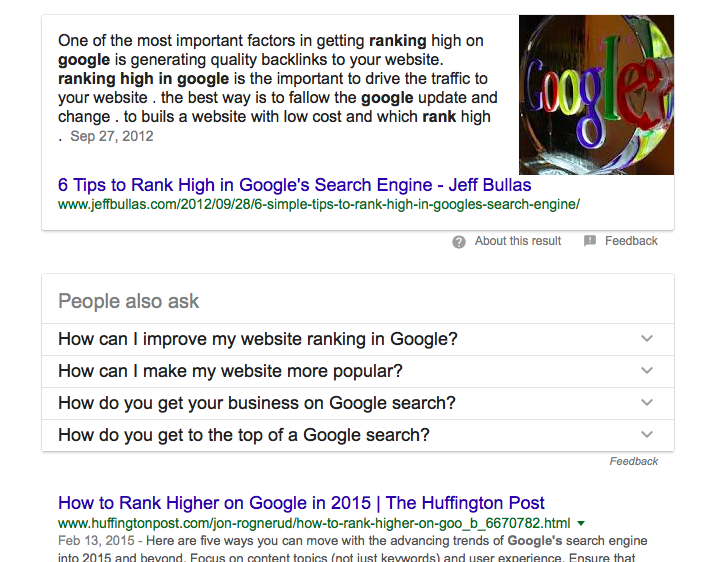Click the italic Feedback link under People also ask
721x562 pixels.
coord(634,461)
